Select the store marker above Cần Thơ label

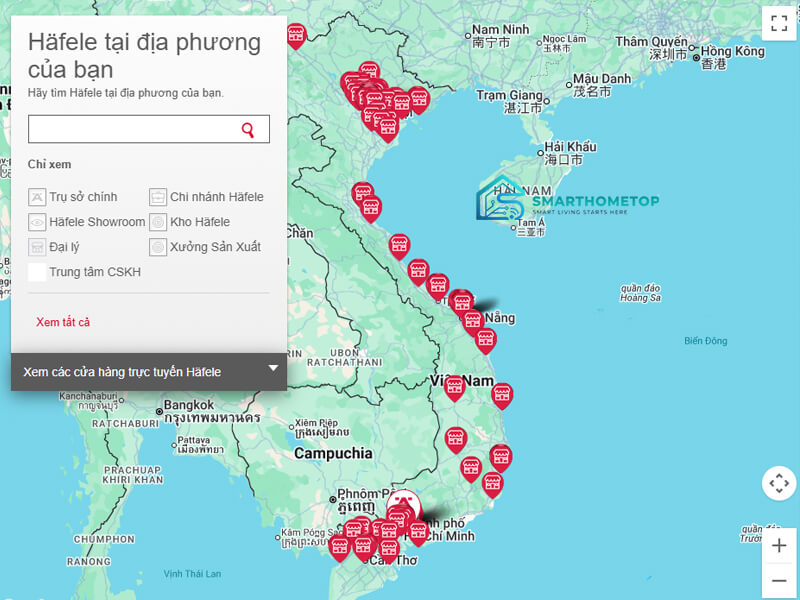click(388, 550)
